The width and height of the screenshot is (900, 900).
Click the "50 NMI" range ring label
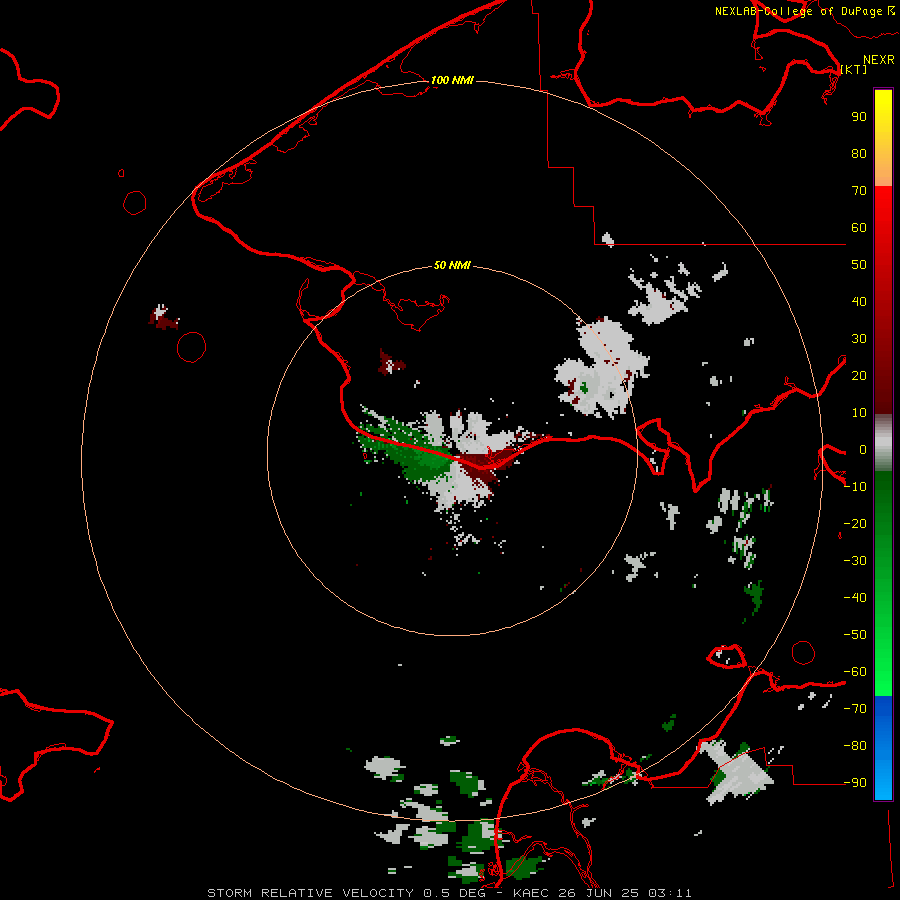(452, 265)
